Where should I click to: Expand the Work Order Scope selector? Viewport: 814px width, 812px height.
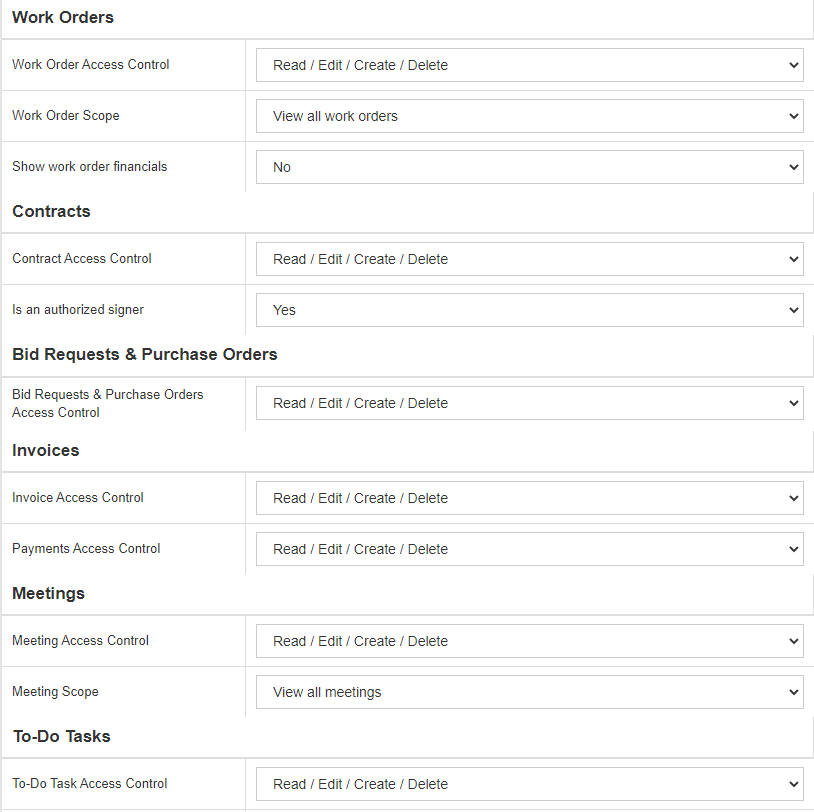[529, 116]
